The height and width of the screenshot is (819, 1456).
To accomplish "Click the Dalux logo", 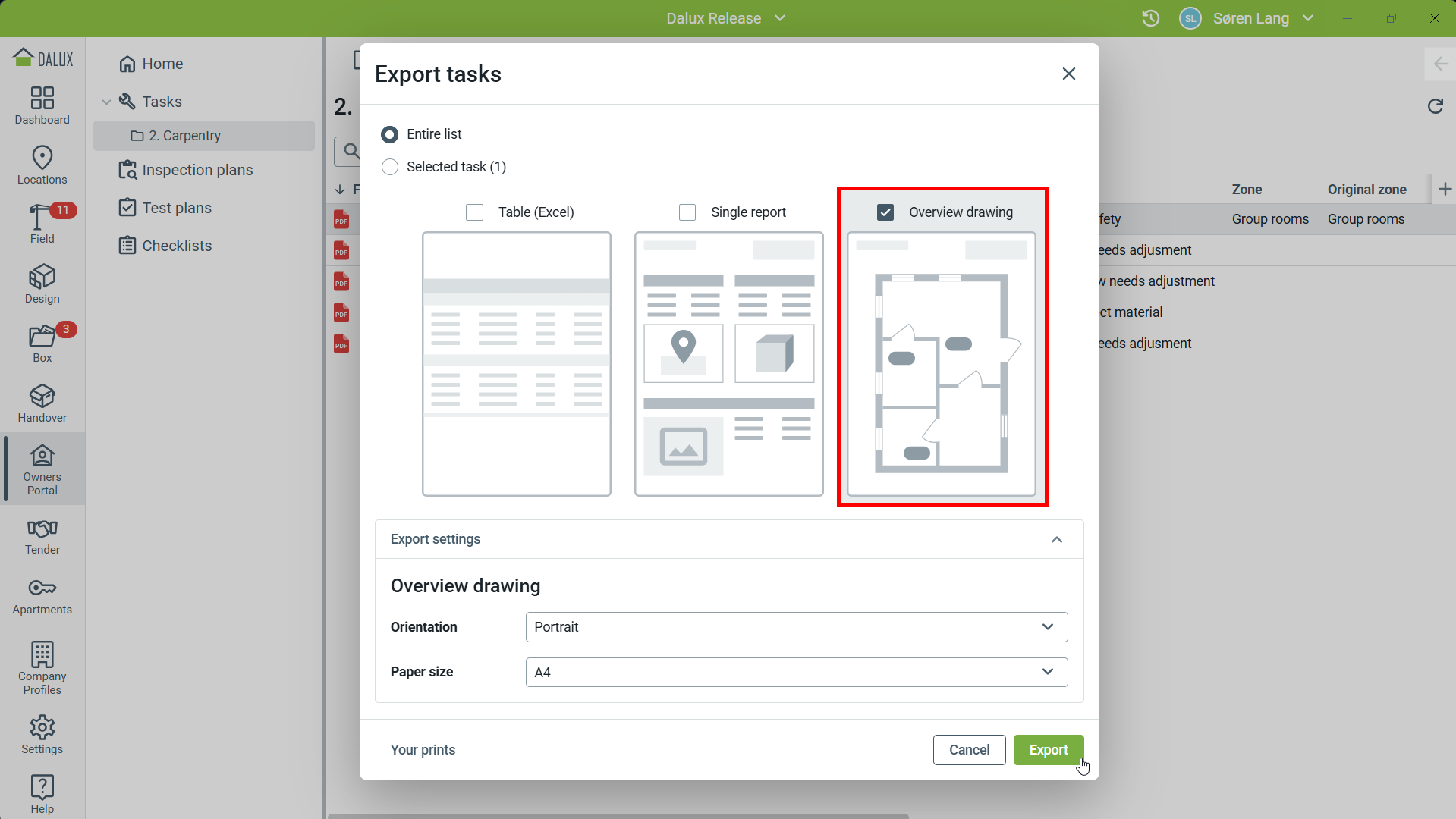I will pos(43,58).
